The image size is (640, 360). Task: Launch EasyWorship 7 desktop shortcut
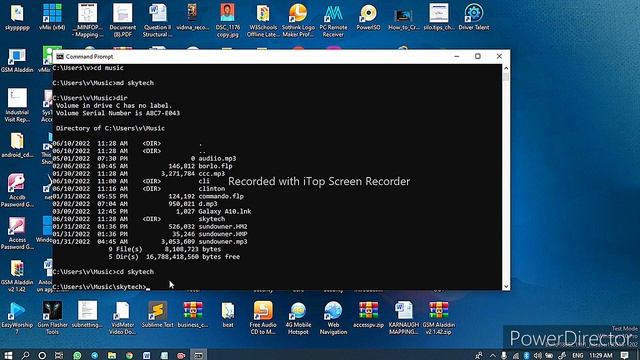click(17, 318)
